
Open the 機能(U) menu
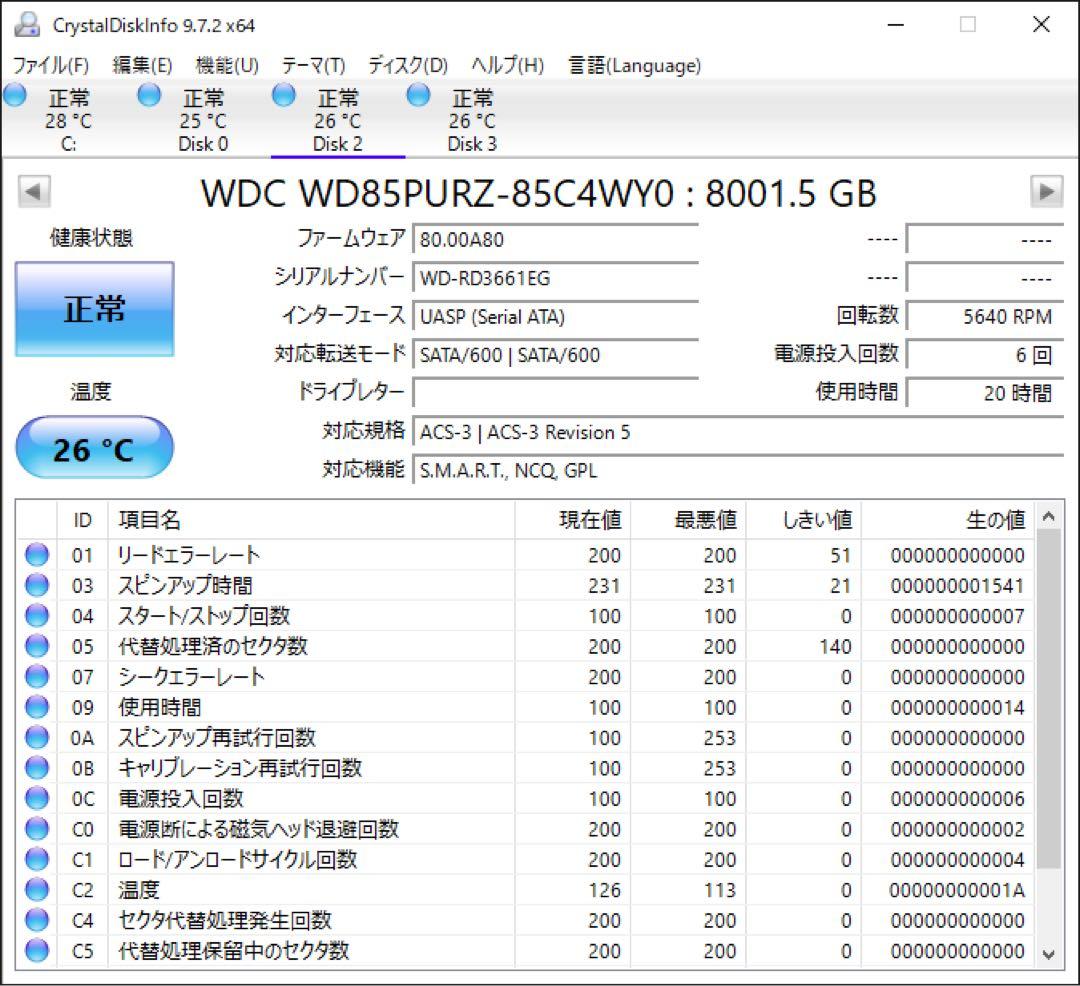click(x=227, y=66)
